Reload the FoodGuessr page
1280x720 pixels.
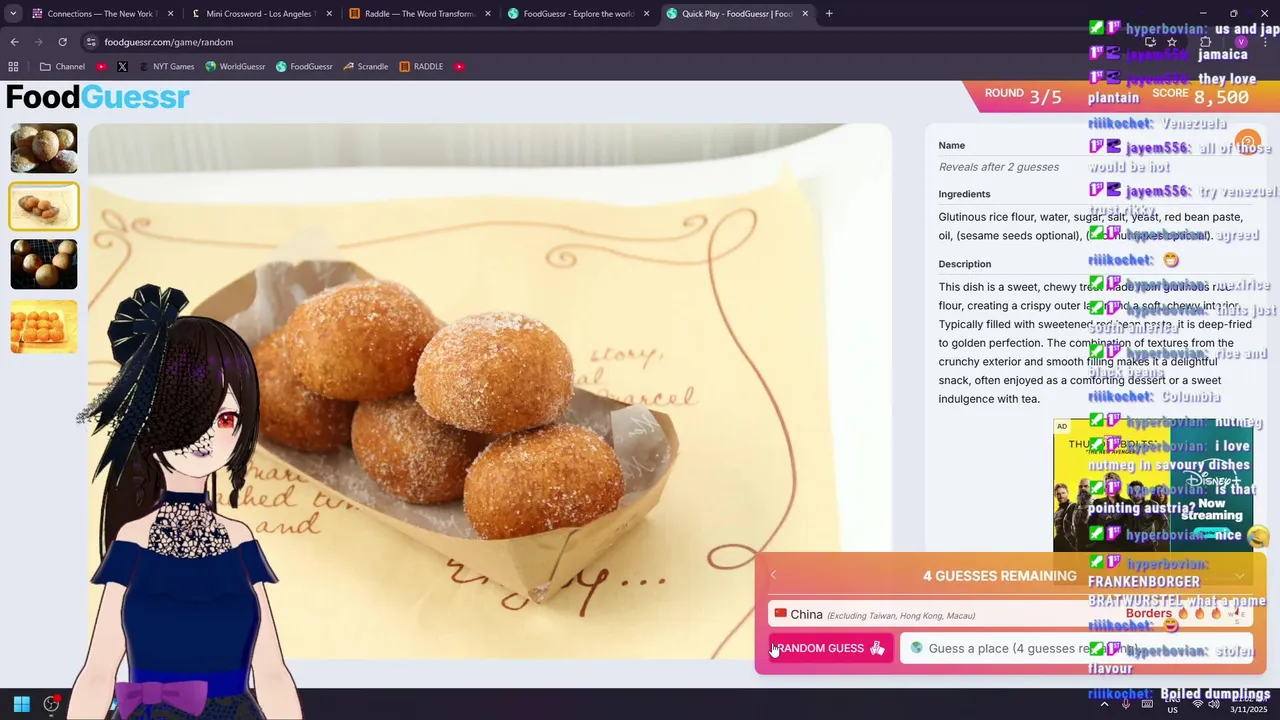click(62, 42)
